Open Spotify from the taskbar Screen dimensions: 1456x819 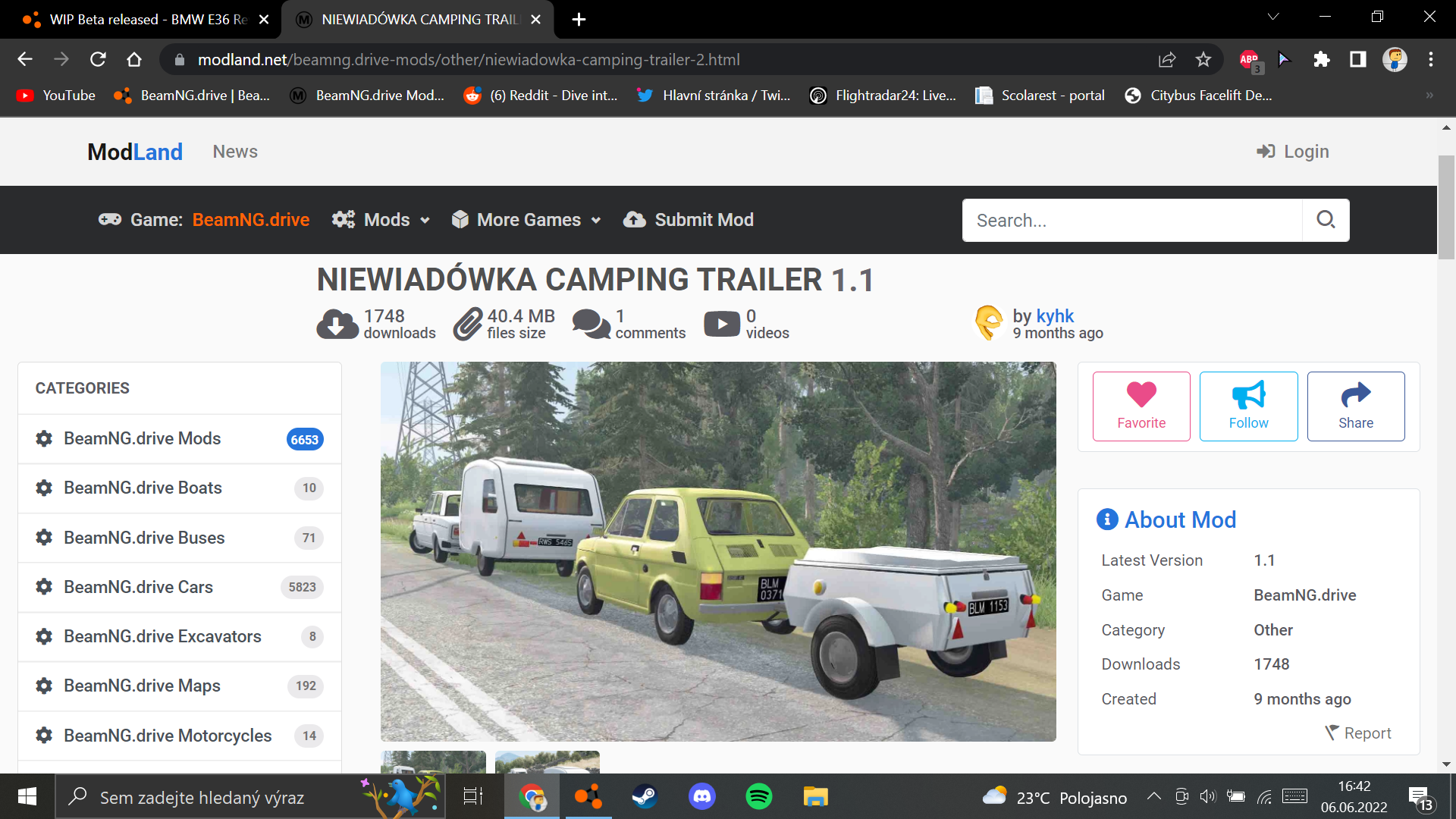coord(758,796)
